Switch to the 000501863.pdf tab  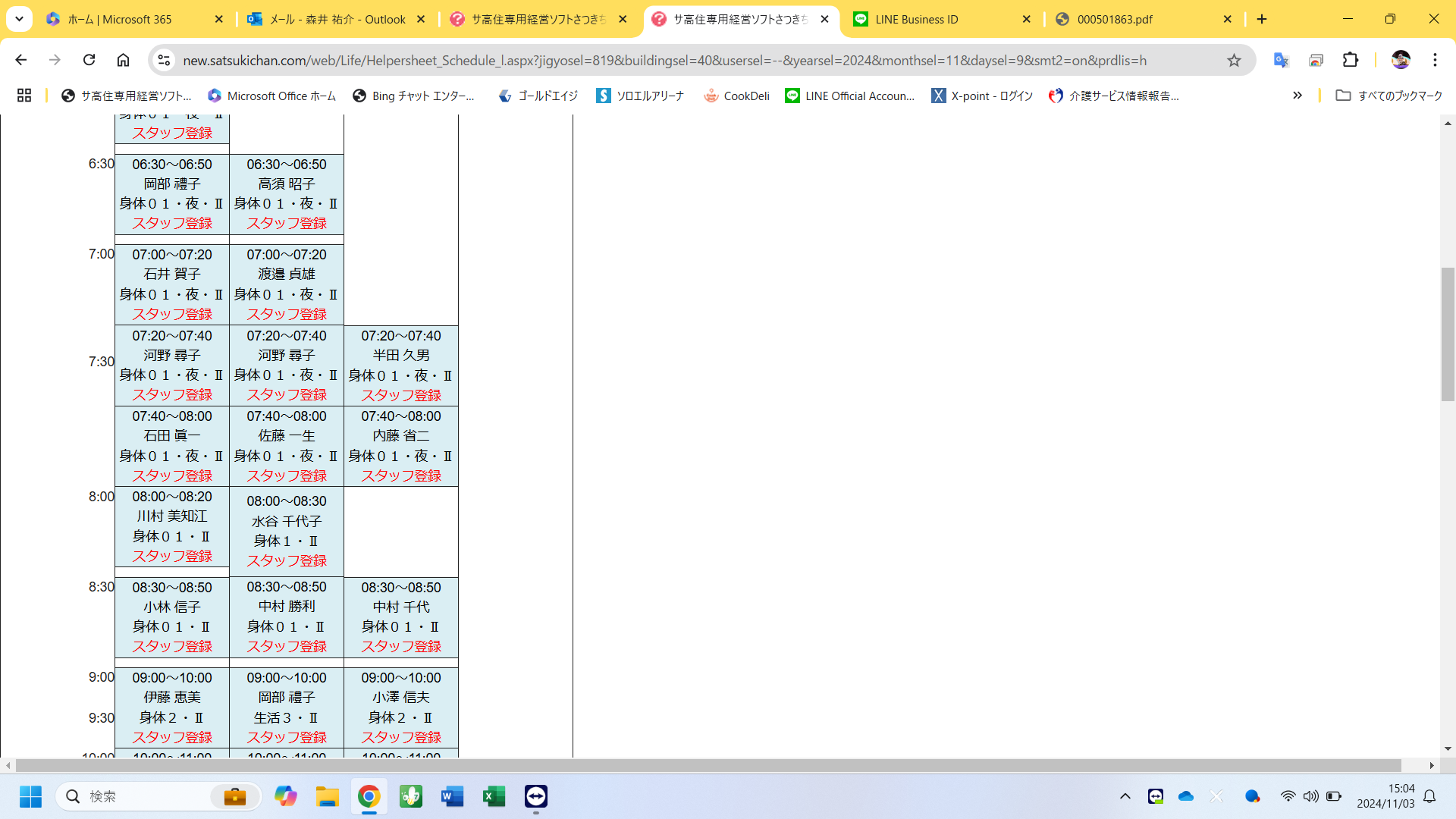point(1115,20)
